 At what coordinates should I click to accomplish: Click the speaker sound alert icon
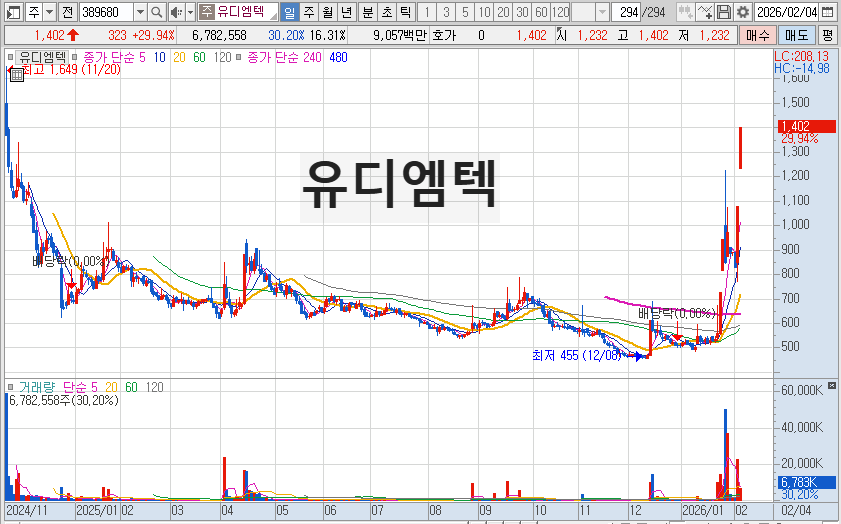tap(175, 12)
